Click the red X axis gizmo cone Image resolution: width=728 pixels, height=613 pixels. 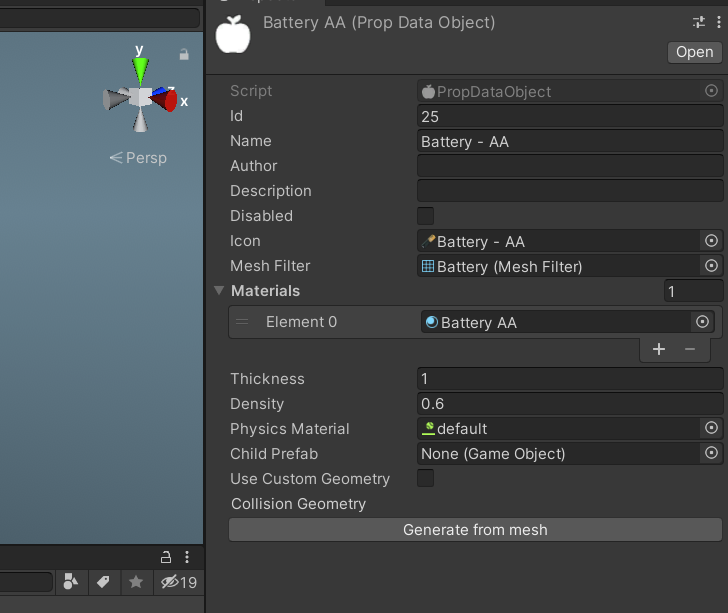165,100
